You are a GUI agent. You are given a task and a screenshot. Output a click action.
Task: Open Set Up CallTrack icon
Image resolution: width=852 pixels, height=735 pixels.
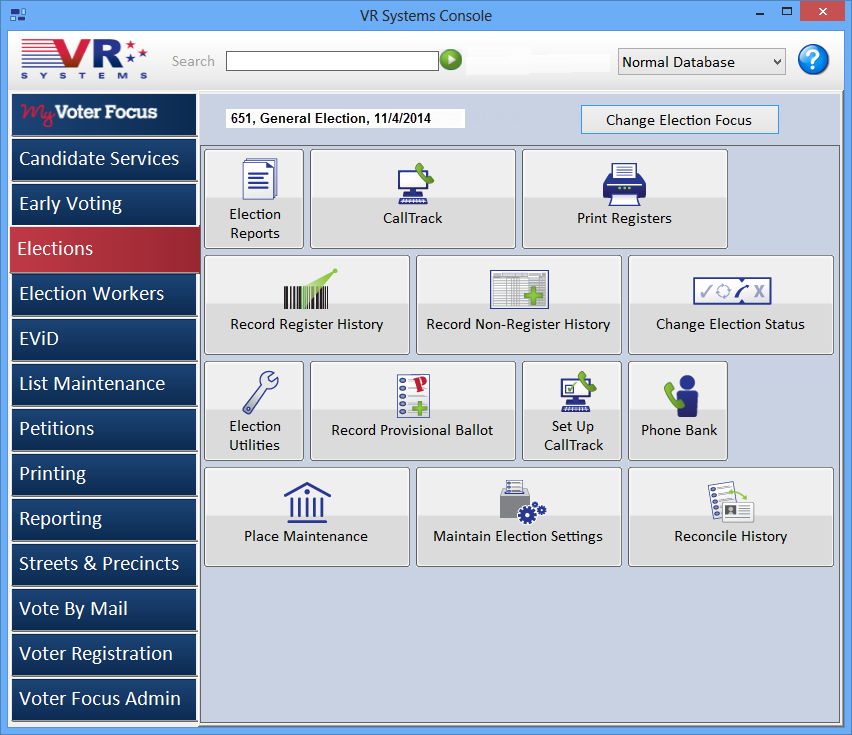tap(578, 391)
